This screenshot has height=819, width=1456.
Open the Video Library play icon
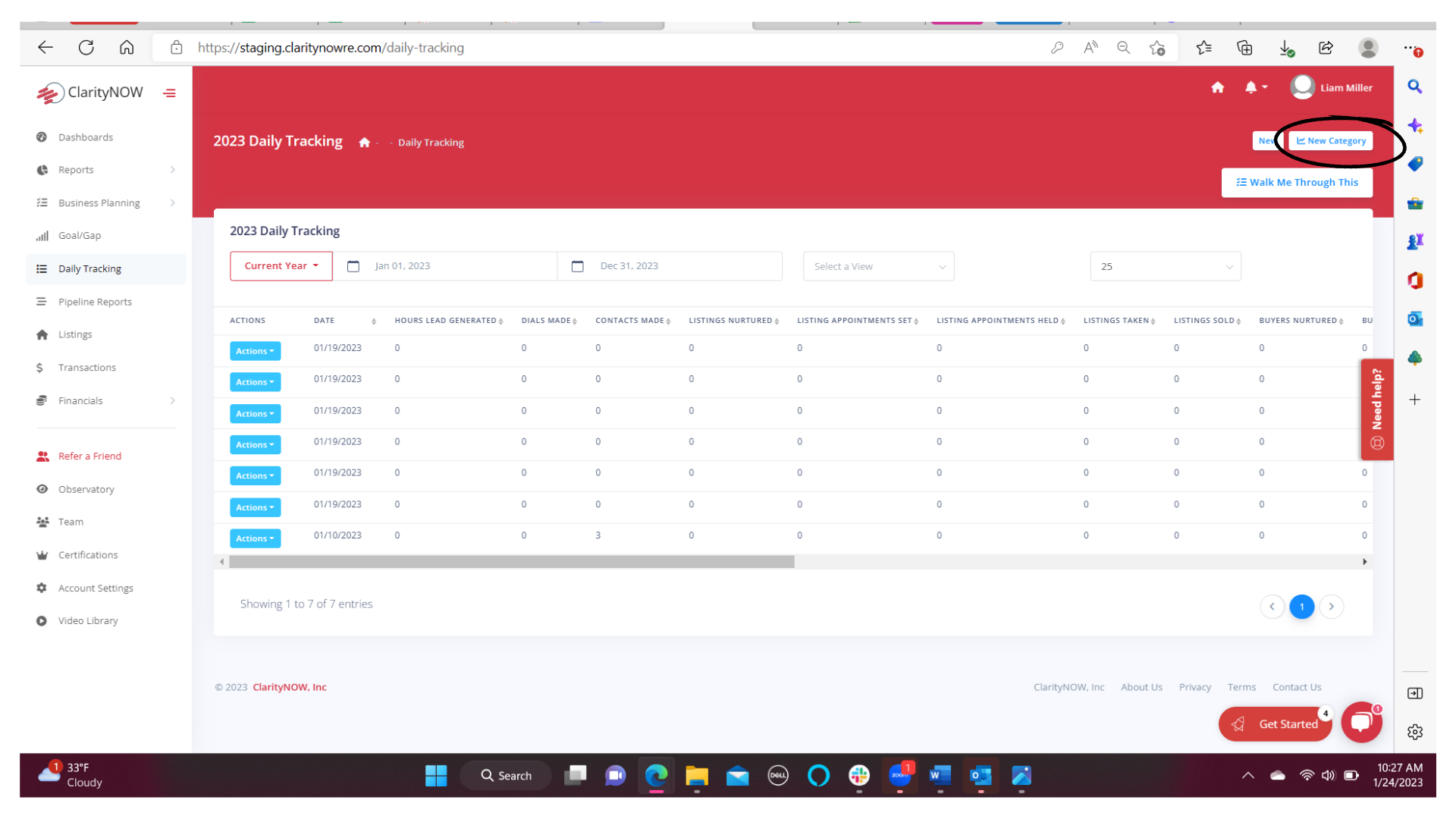(42, 620)
